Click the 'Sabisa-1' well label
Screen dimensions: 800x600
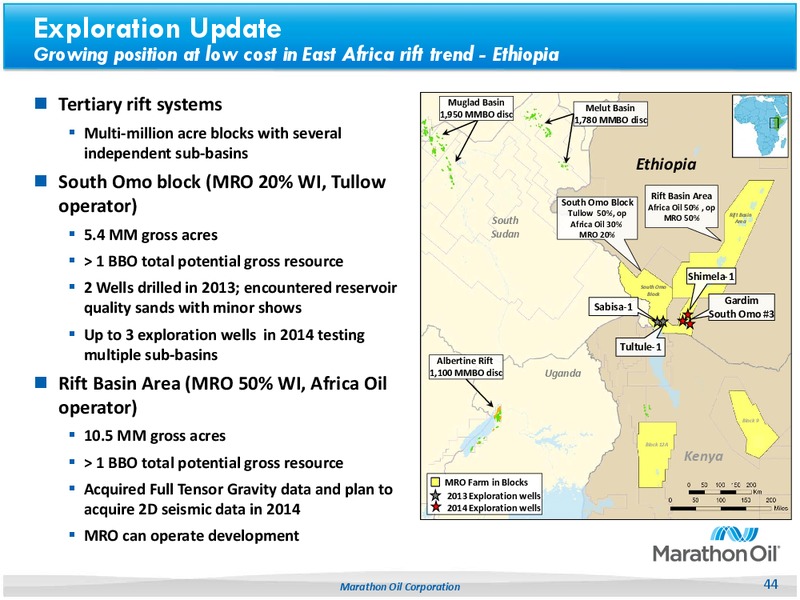(x=613, y=307)
